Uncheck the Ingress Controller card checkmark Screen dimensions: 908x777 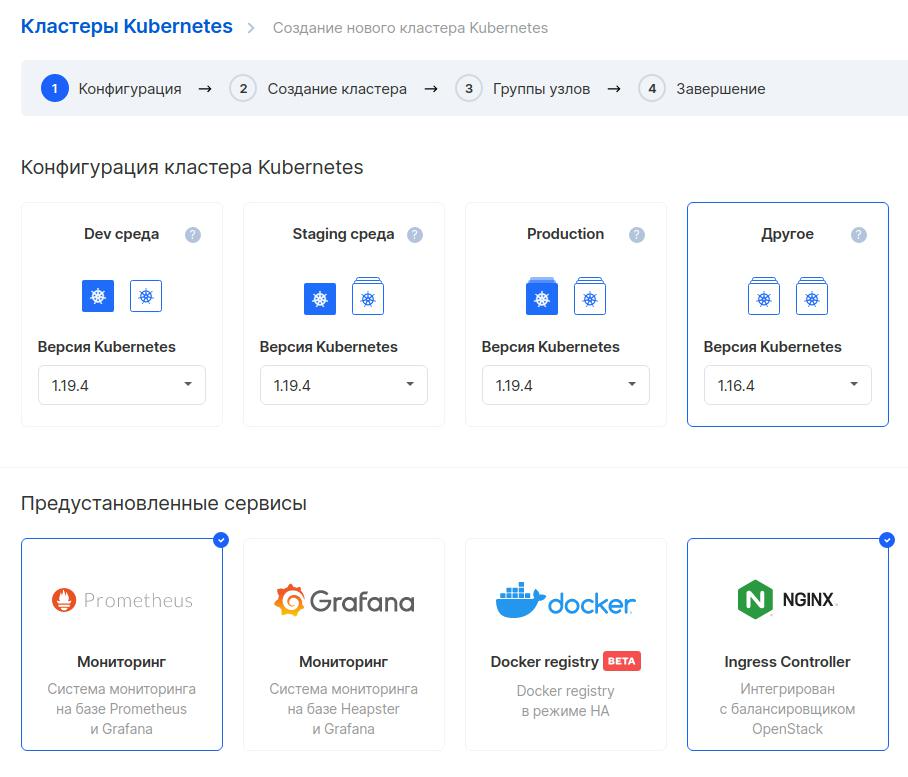[x=887, y=540]
